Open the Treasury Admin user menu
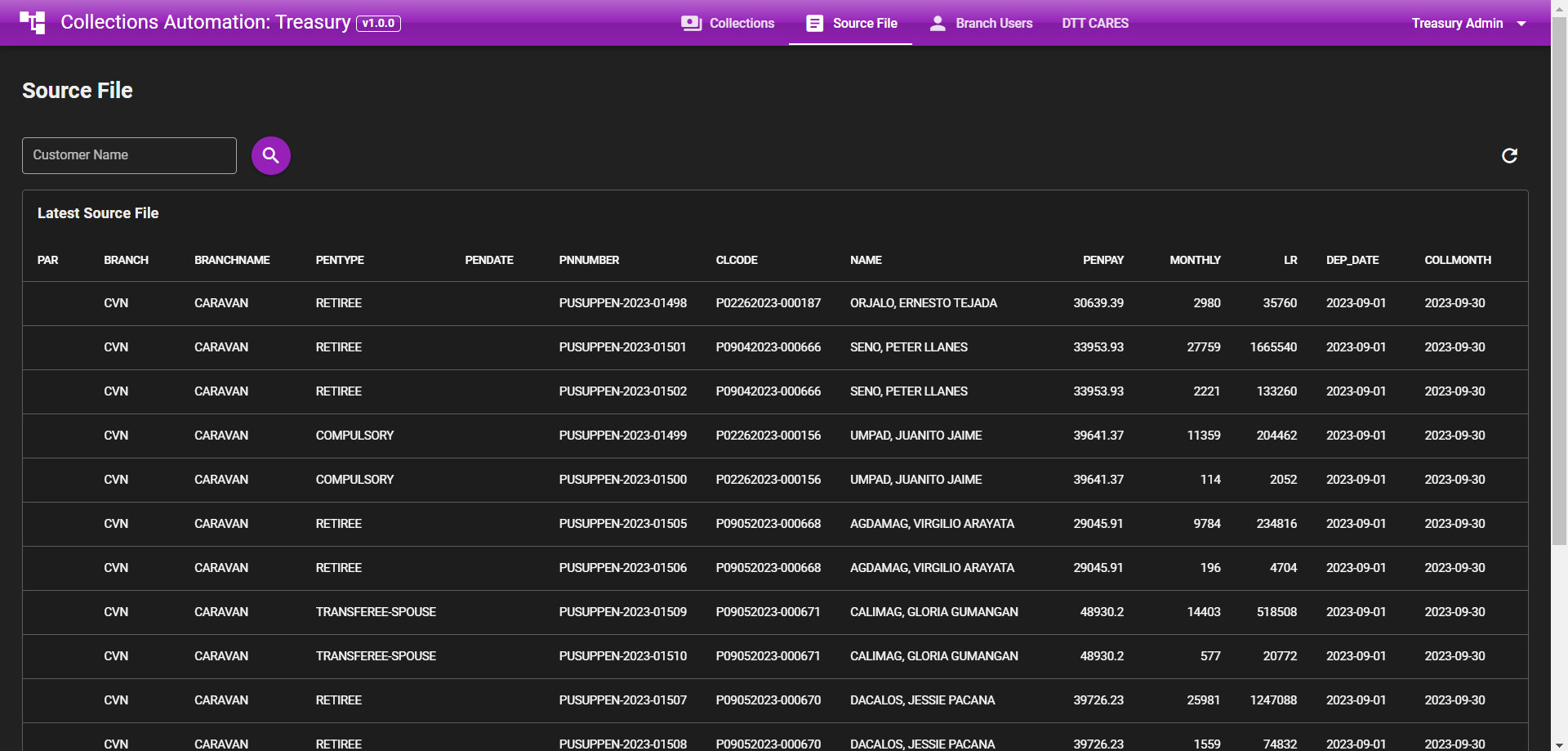The image size is (1568, 751). [x=1468, y=23]
